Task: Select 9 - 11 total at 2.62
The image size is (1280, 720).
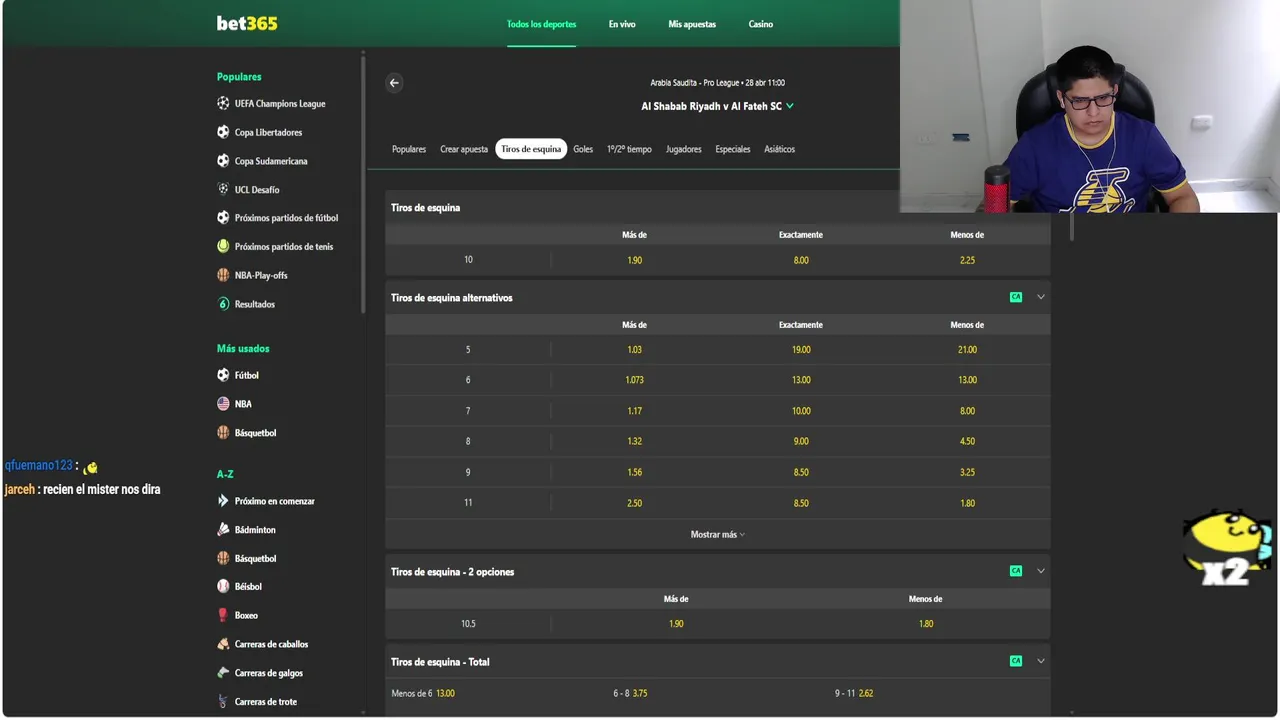Action: [854, 693]
